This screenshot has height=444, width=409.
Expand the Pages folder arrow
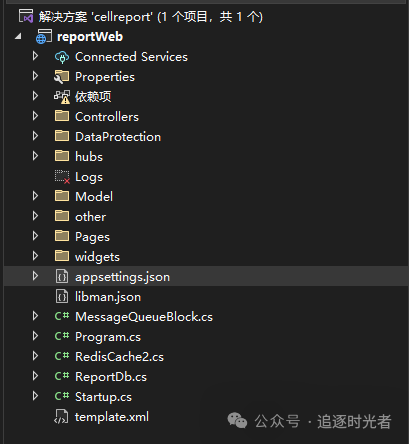(35, 236)
